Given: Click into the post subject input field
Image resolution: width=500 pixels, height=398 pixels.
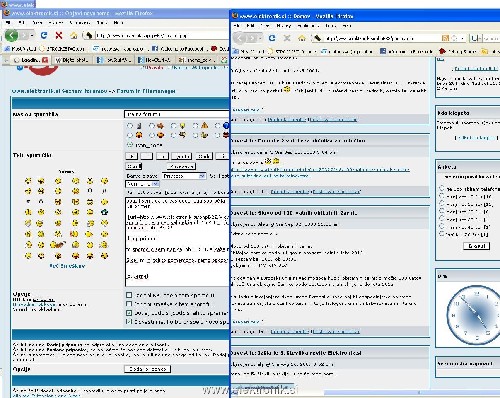Looking at the screenshot, I should tap(176, 114).
